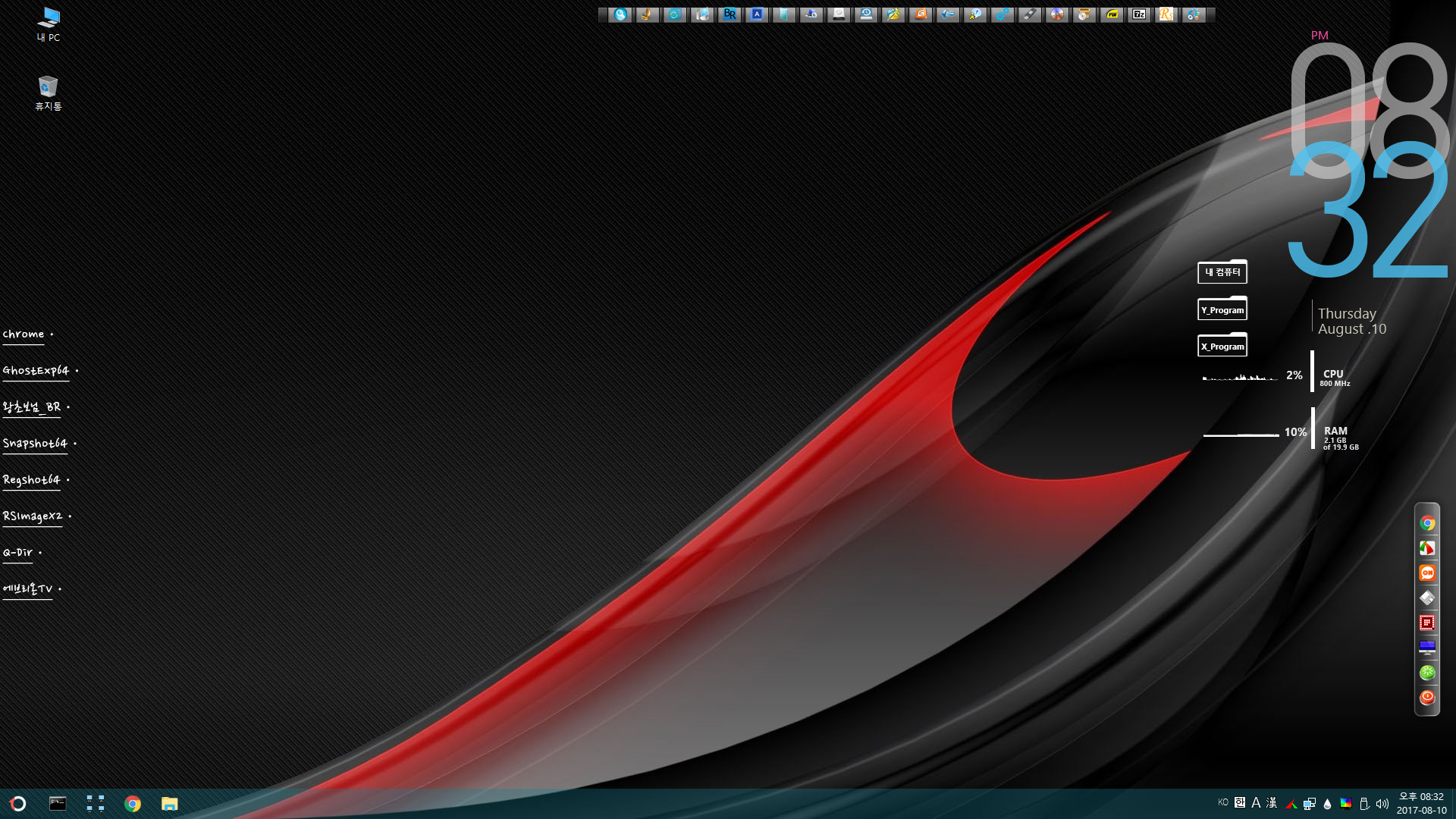Screen dimensions: 1456x819
Task: Launch GhostExp64 from the left list
Action: 36,371
